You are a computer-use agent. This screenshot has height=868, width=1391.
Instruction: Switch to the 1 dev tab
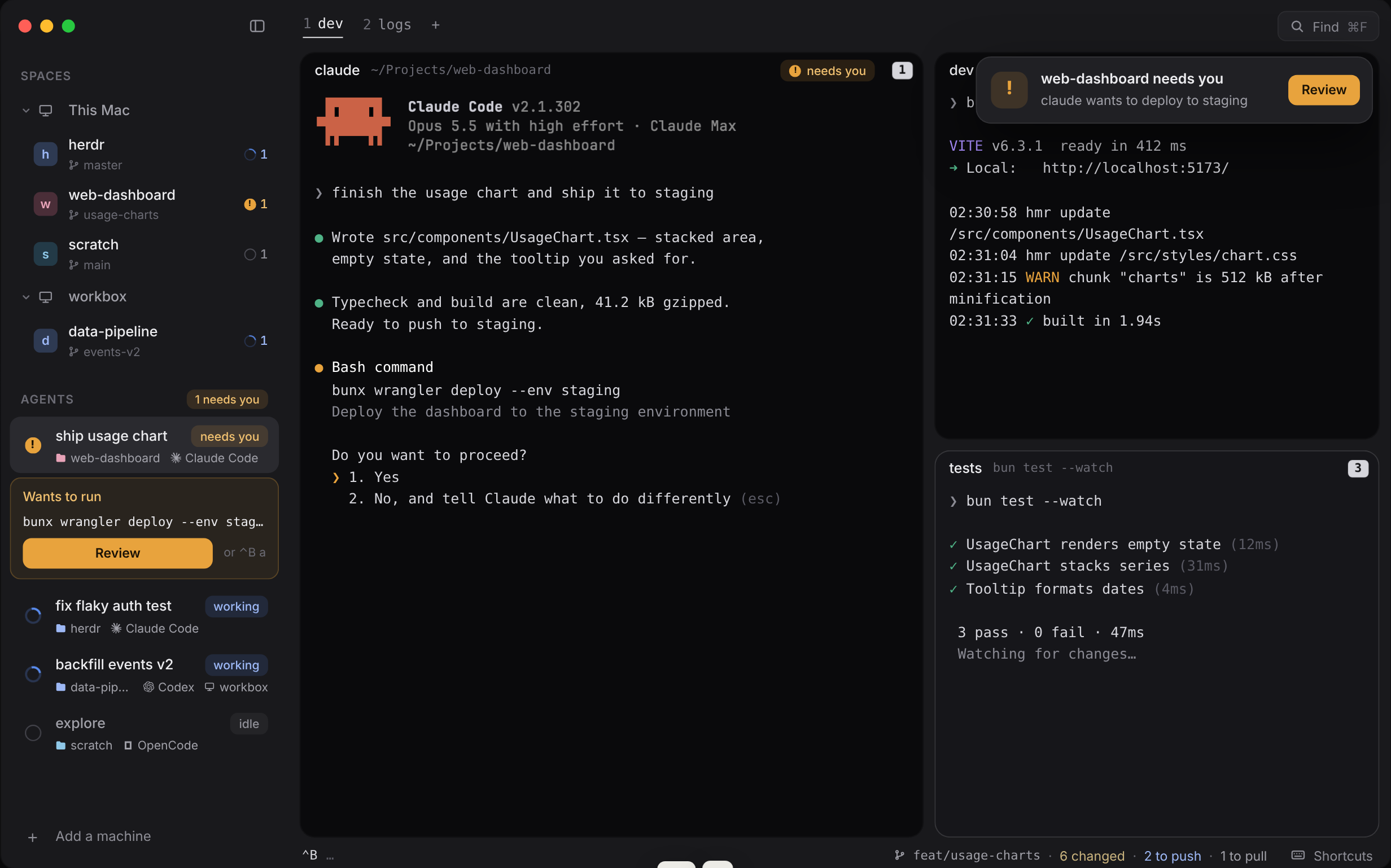click(x=323, y=24)
